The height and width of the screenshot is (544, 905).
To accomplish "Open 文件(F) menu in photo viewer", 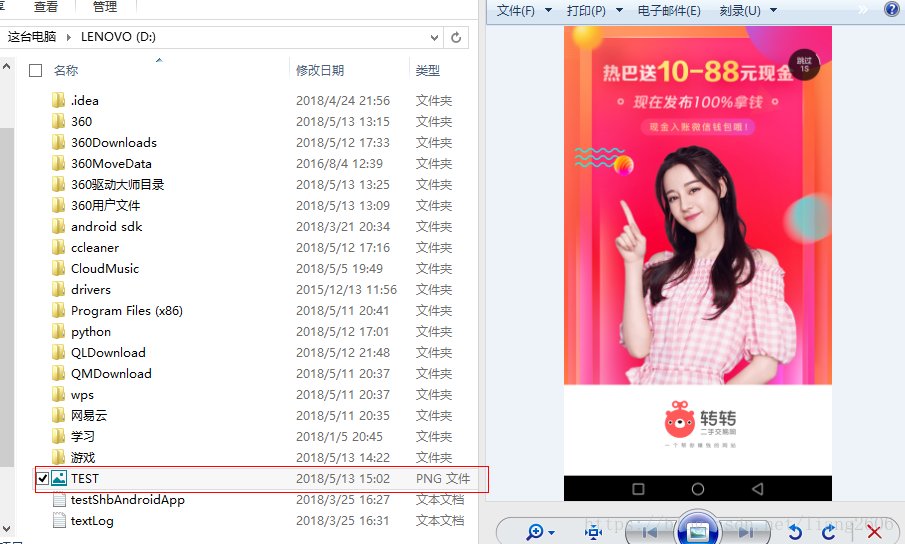I will (516, 10).
